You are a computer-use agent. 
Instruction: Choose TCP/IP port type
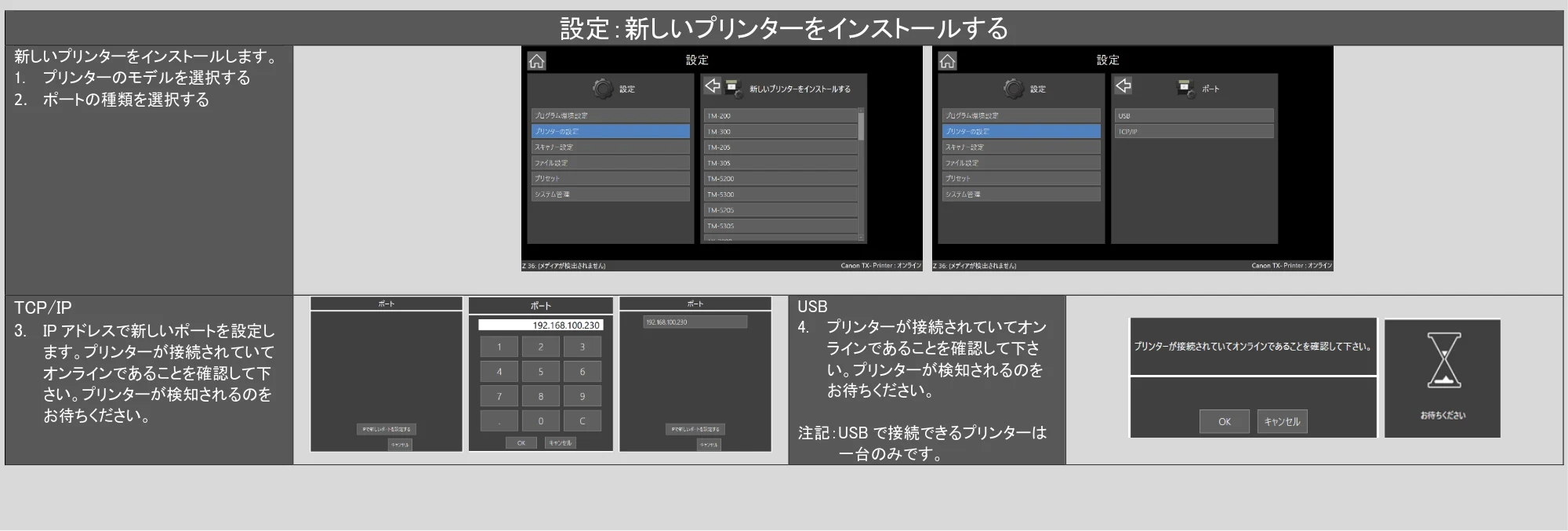[x=1194, y=131]
